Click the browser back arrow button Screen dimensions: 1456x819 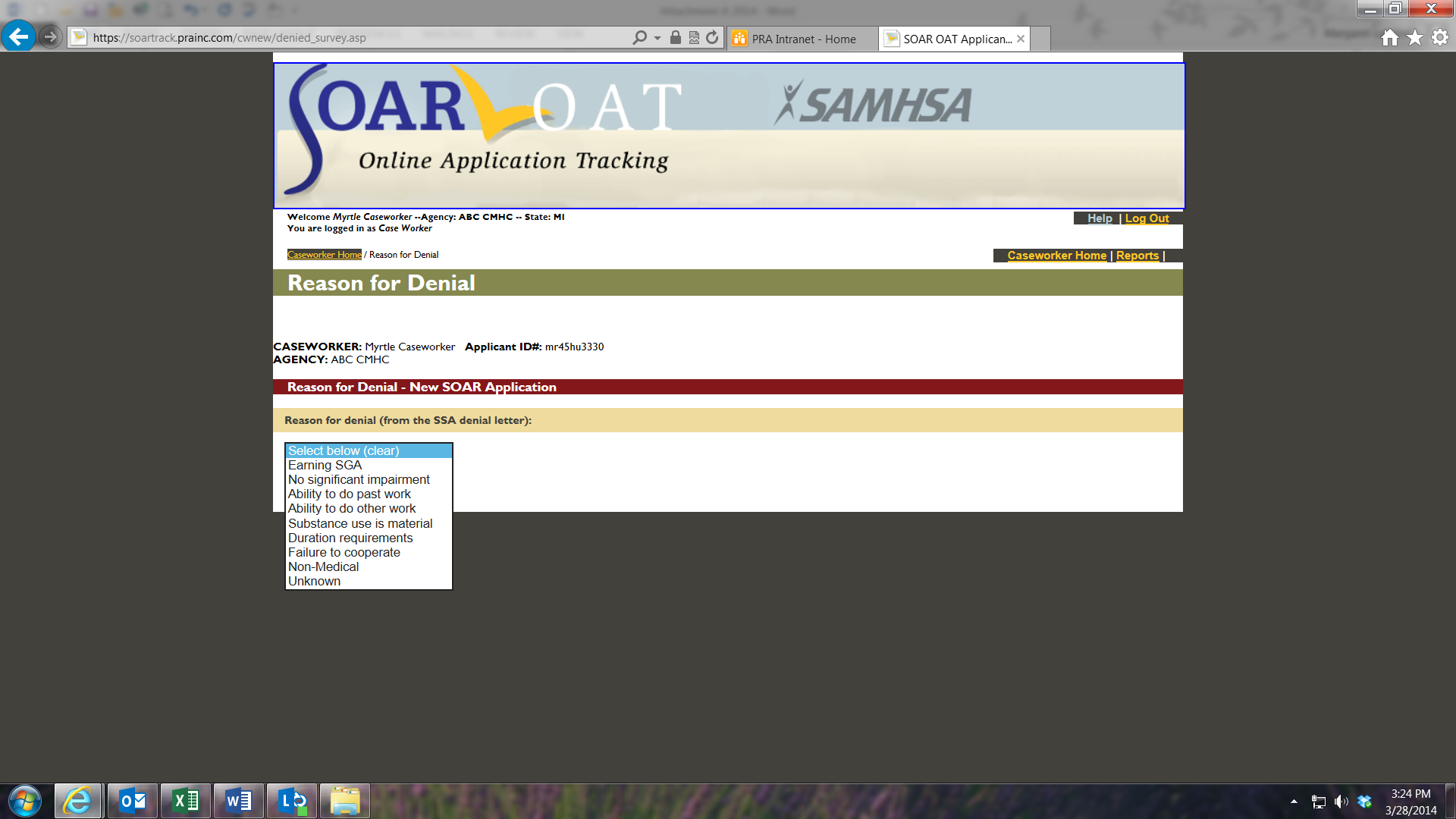(18, 36)
